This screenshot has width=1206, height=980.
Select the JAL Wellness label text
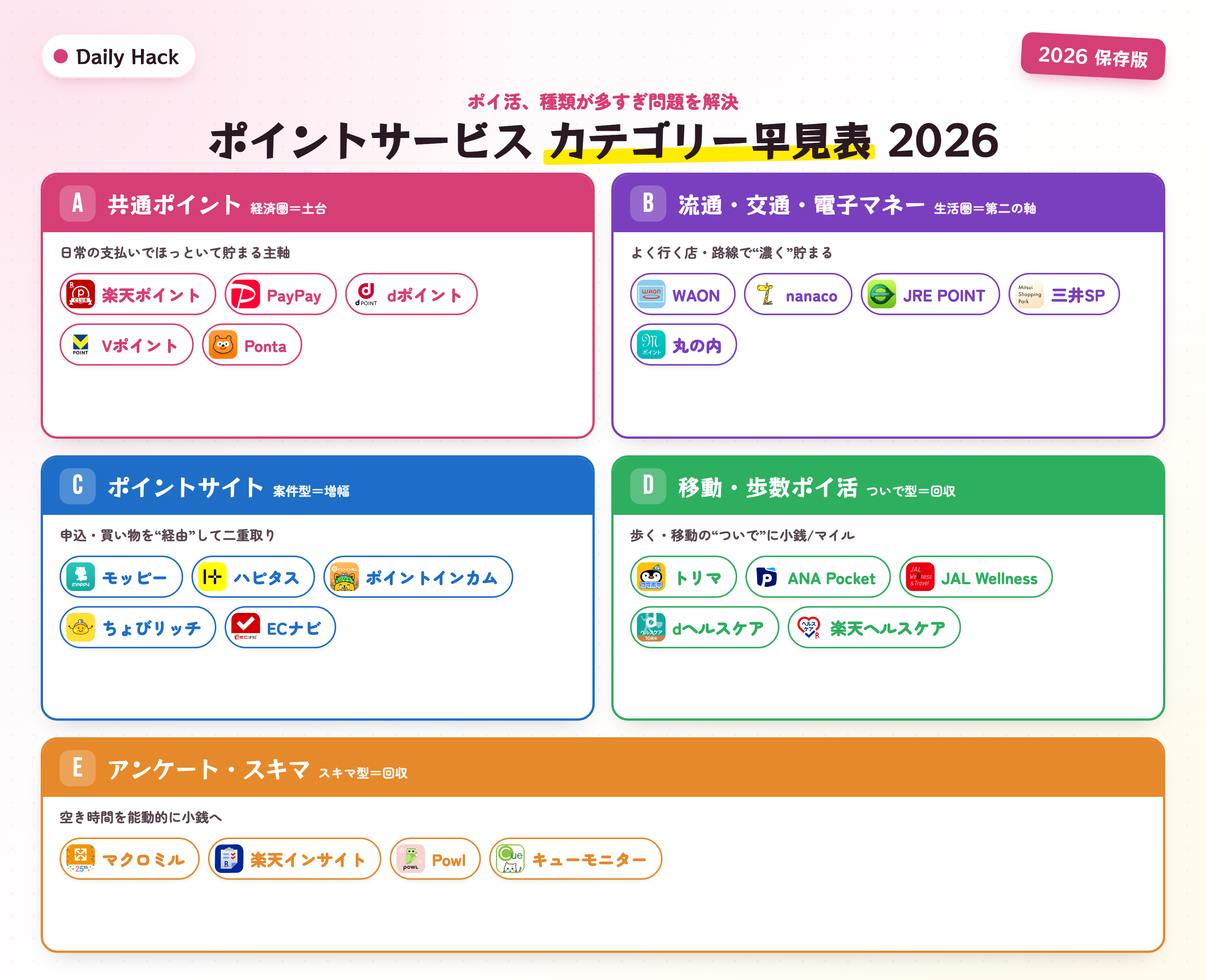[x=989, y=579]
